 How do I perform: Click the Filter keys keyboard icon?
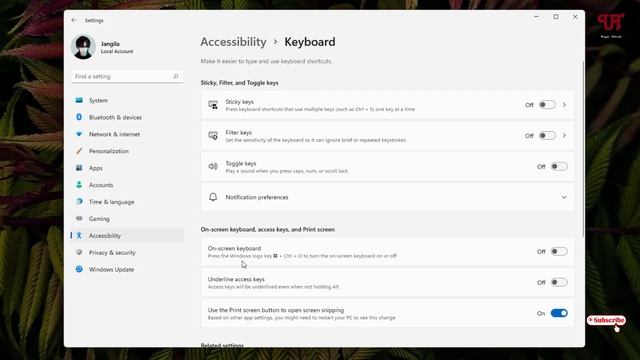[x=213, y=136]
